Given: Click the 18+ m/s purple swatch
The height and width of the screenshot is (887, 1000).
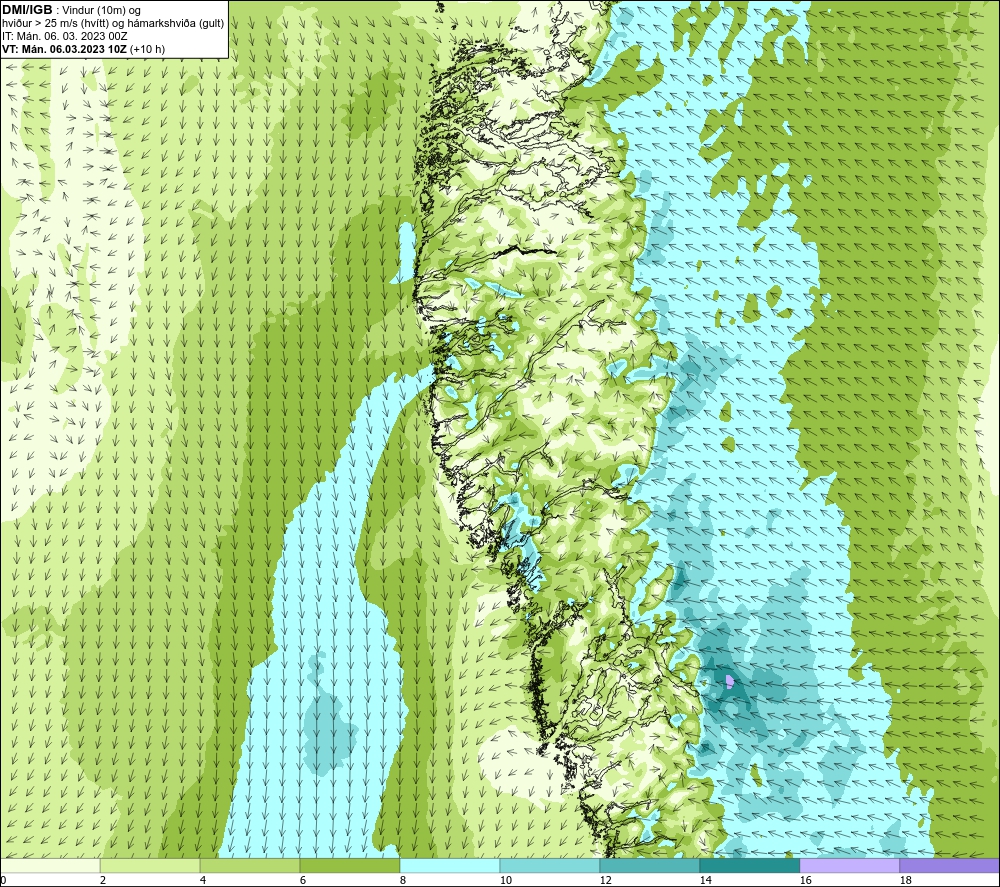Looking at the screenshot, I should coord(949,865).
